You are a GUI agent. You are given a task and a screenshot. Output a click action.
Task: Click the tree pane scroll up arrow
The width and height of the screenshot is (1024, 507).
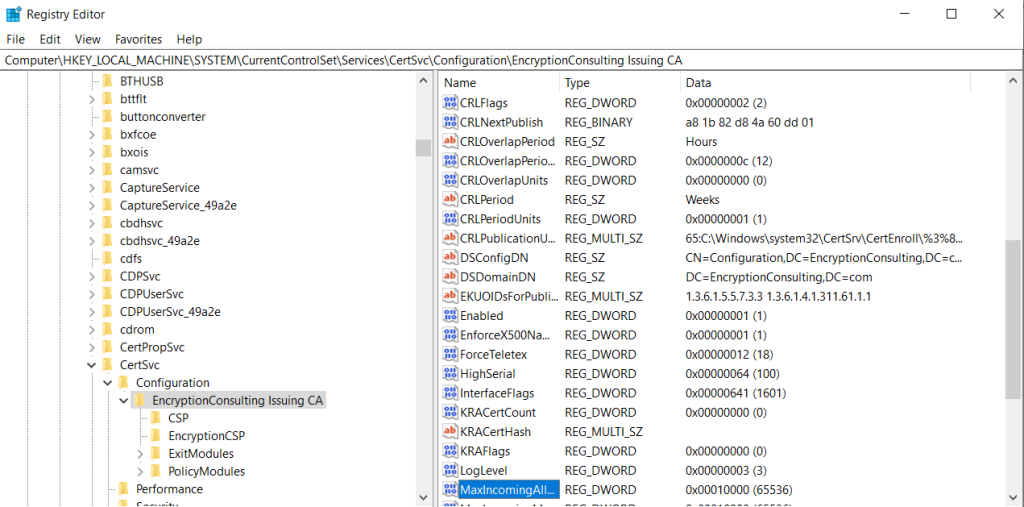coord(423,80)
